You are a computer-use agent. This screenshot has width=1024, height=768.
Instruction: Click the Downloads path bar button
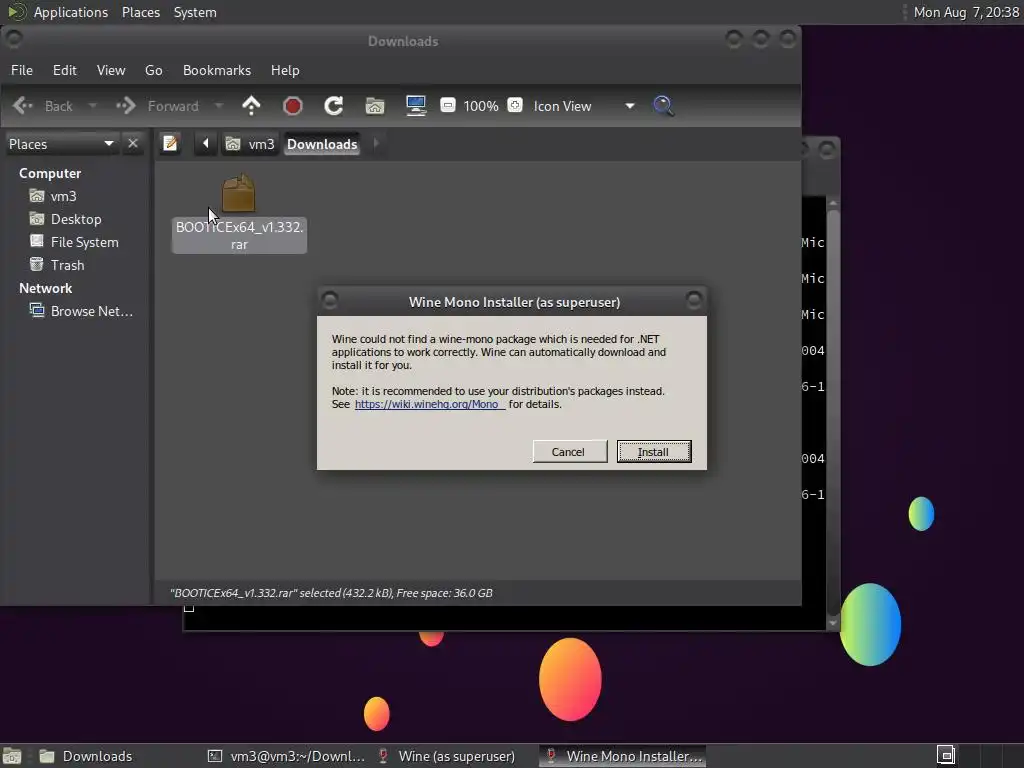(322, 144)
